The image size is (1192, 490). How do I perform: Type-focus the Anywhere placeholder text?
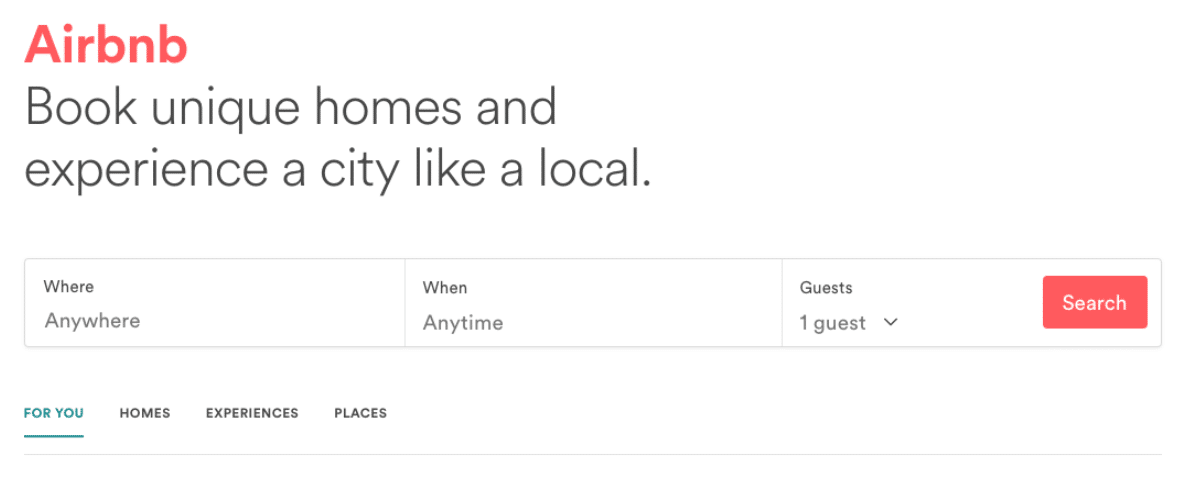(x=92, y=321)
